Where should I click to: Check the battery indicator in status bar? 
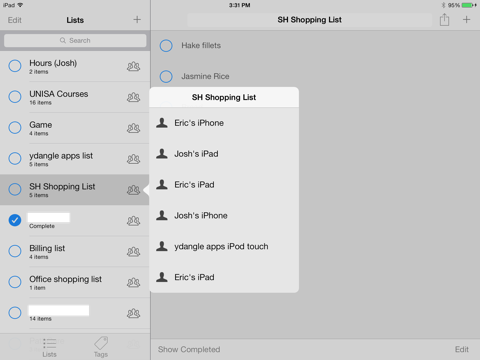469,5
